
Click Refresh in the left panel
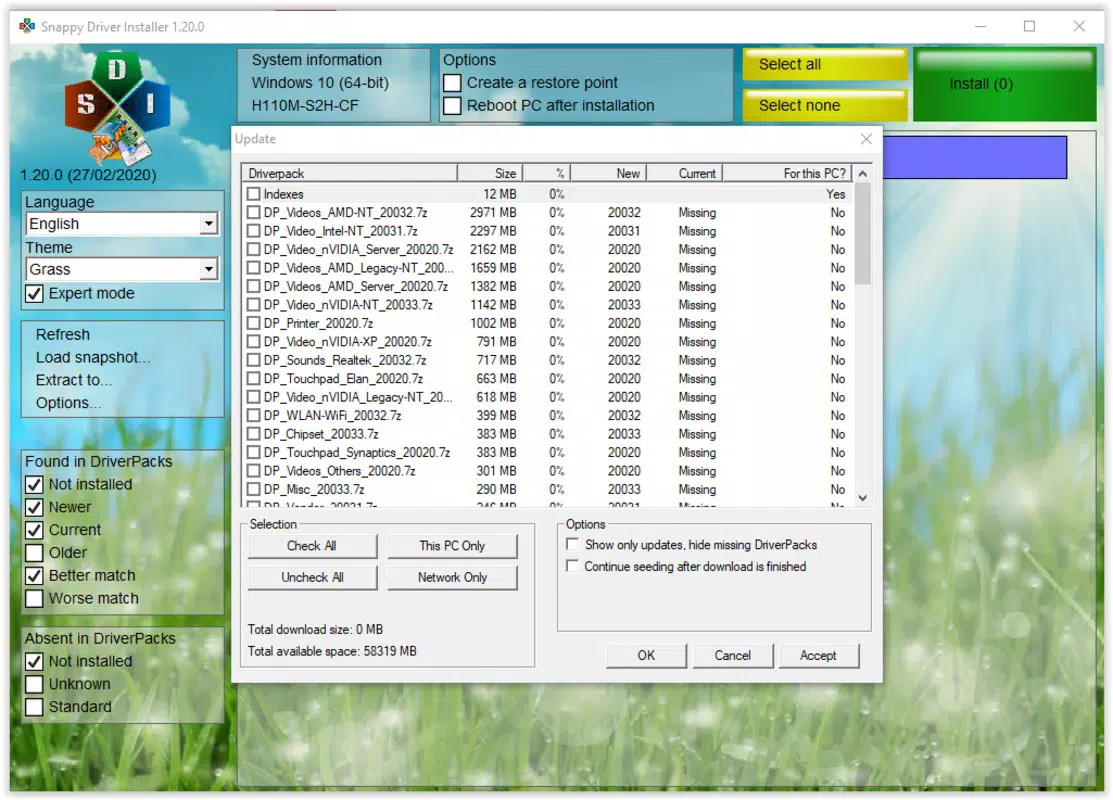coord(63,334)
